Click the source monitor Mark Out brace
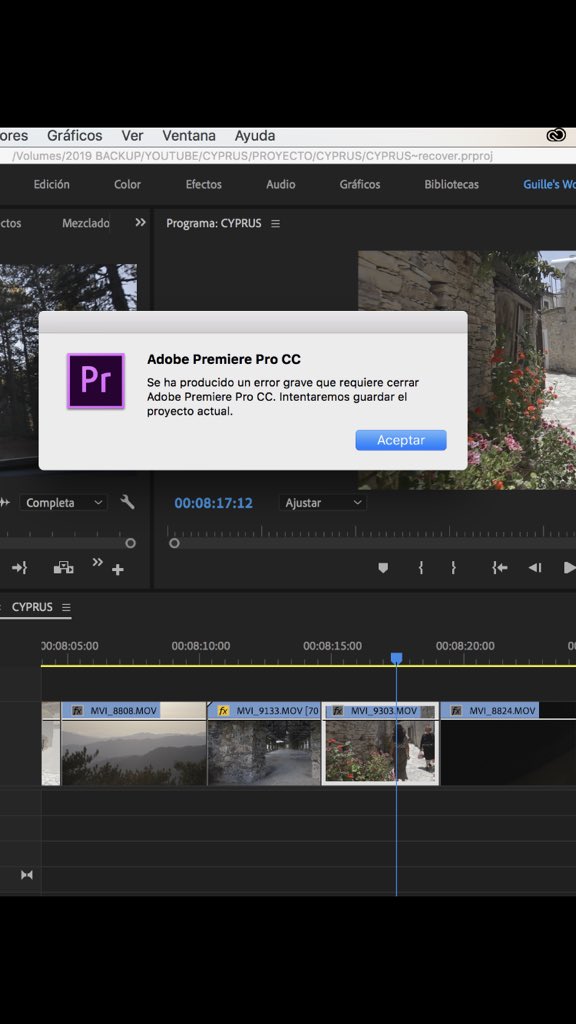This screenshot has width=576, height=1024. click(x=20, y=568)
